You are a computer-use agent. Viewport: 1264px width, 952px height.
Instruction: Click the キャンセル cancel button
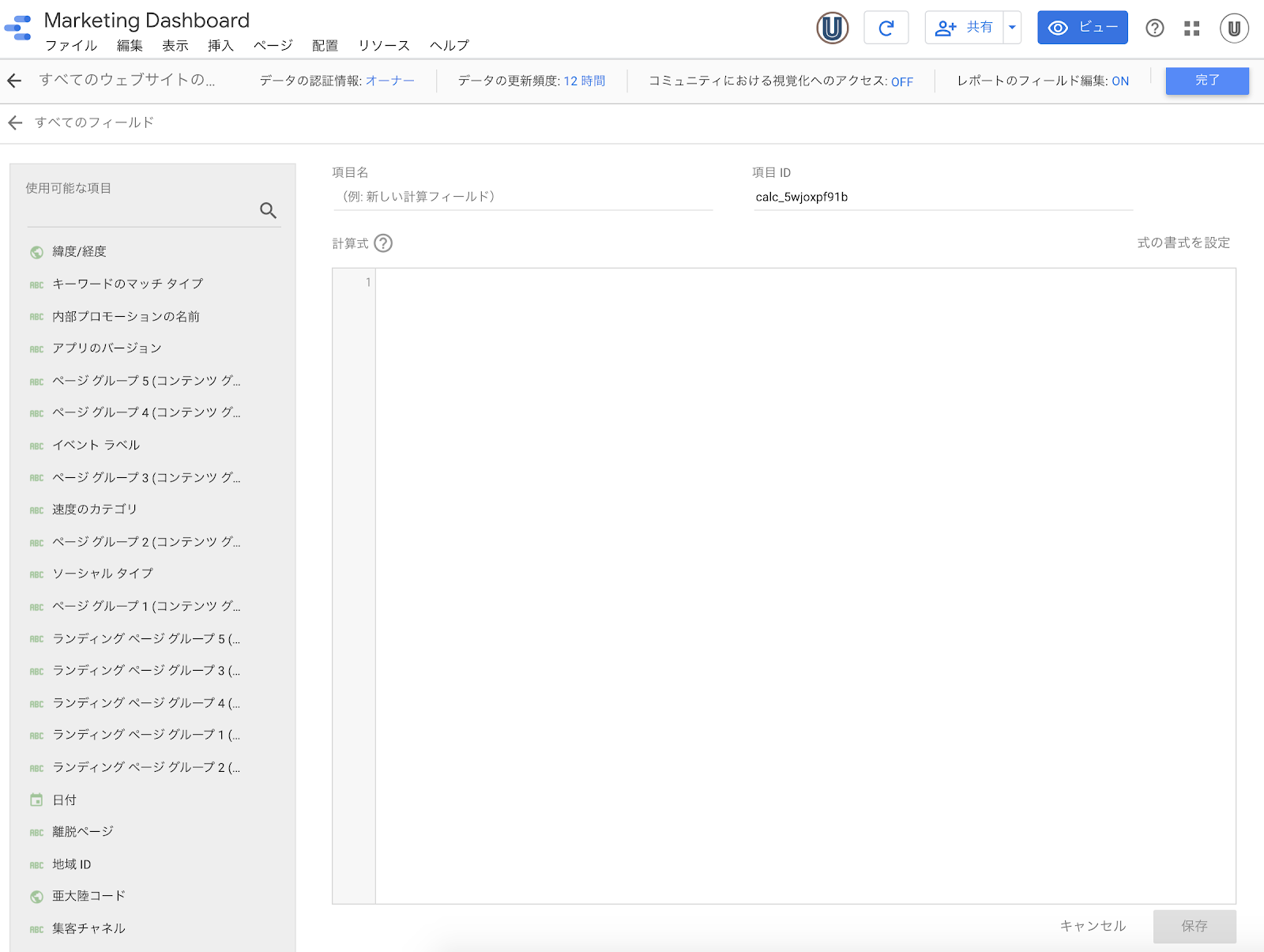1093,926
